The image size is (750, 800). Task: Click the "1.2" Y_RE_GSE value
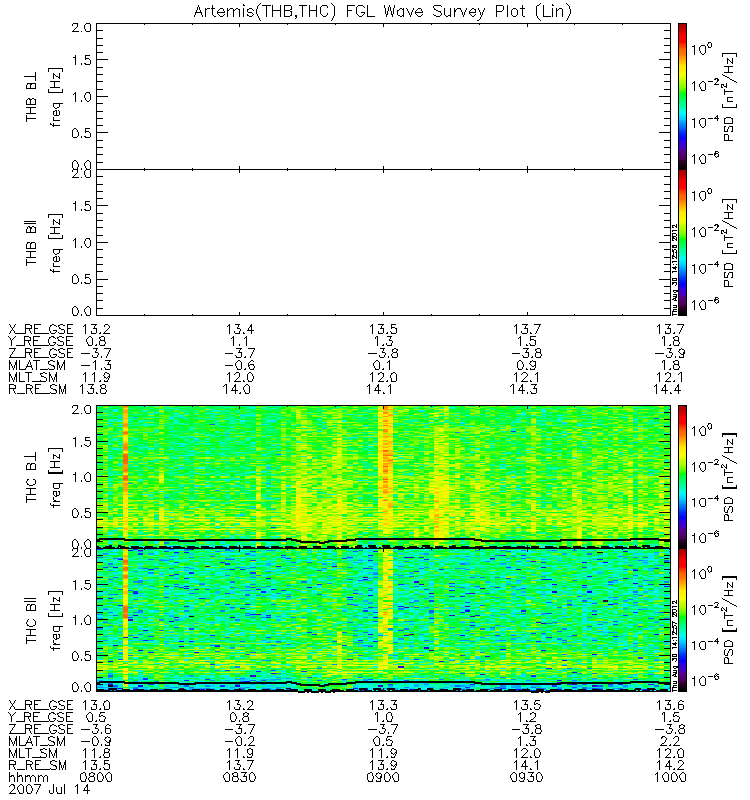pyautogui.click(x=527, y=717)
